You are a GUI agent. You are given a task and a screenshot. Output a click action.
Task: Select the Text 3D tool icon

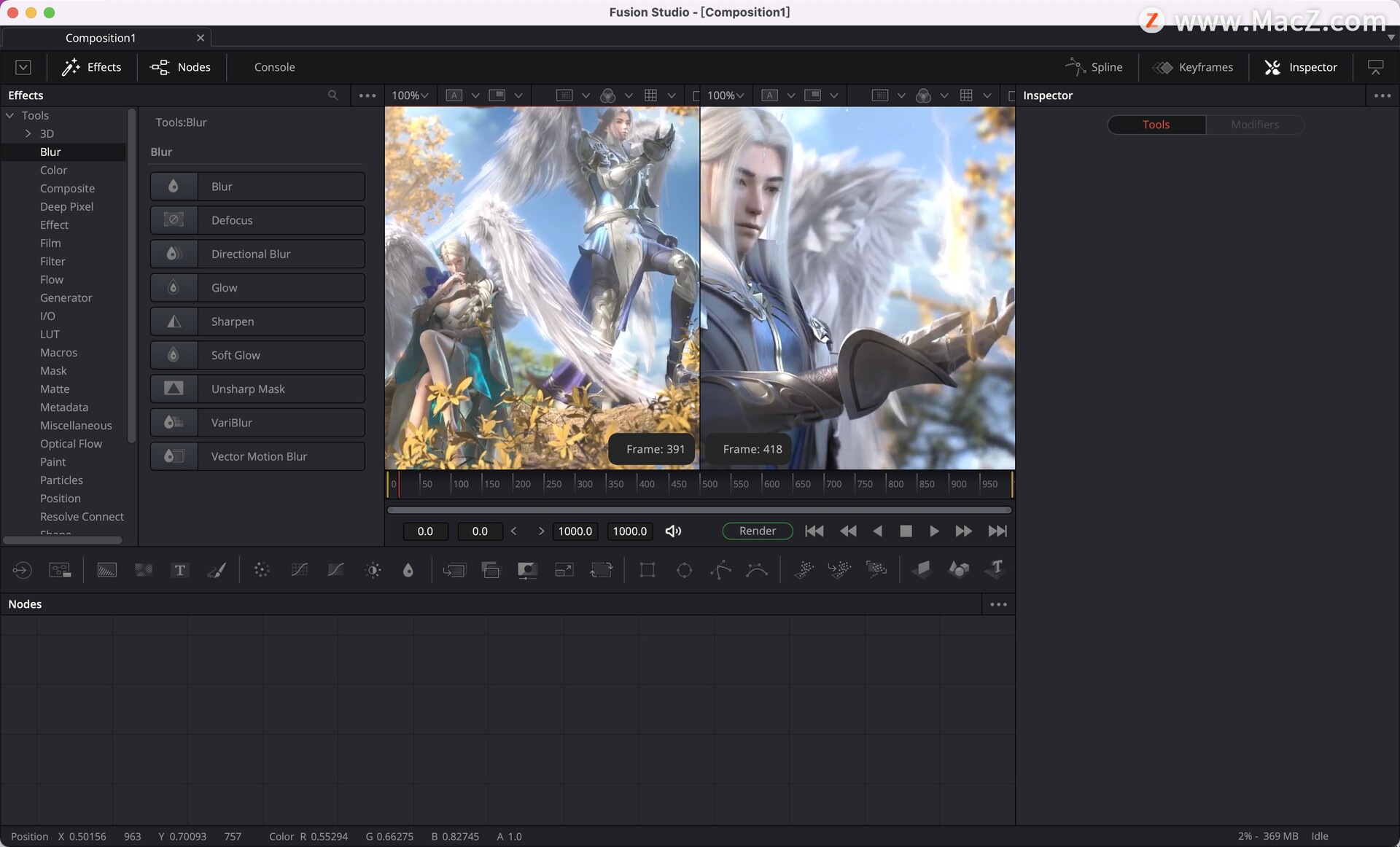[x=995, y=570]
